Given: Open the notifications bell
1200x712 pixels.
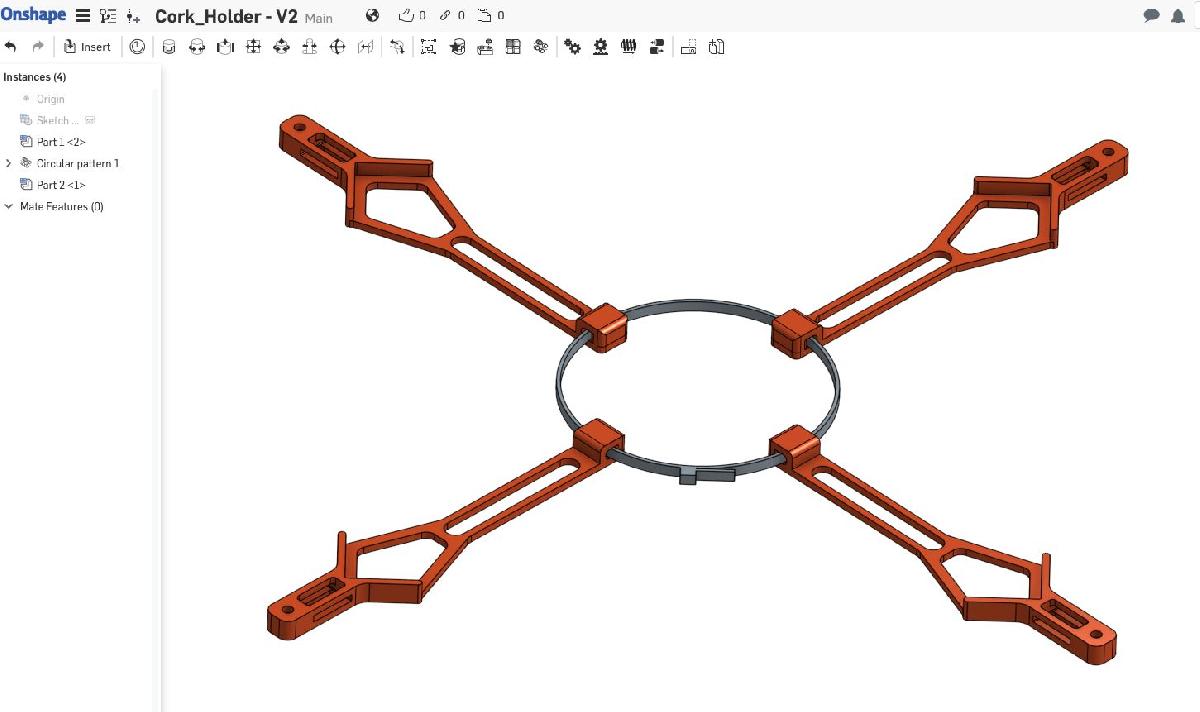Looking at the screenshot, I should [1178, 16].
